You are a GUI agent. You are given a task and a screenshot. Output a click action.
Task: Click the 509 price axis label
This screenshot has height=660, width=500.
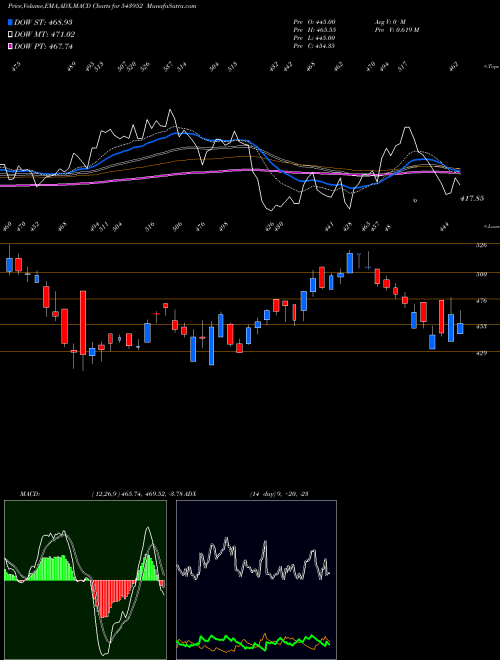pyautogui.click(x=482, y=274)
